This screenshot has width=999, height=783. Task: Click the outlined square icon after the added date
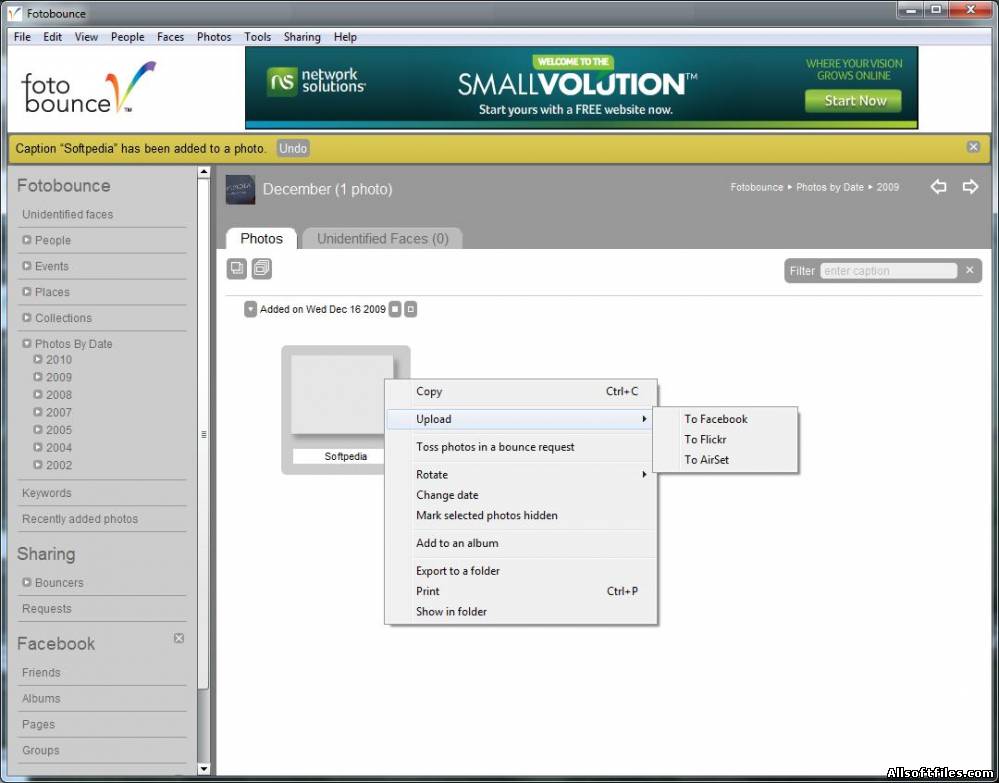coord(411,310)
